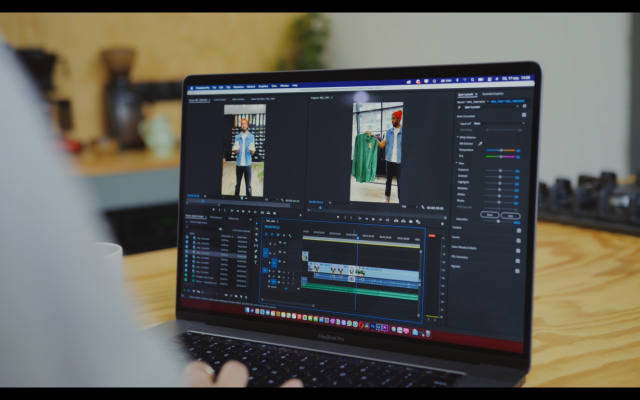The image size is (640, 400).
Task: Select the green audio clip in timeline
Action: coord(359,291)
